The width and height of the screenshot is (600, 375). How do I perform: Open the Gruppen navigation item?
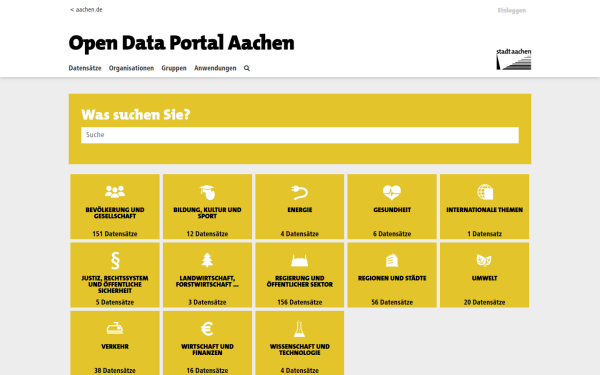coord(174,68)
